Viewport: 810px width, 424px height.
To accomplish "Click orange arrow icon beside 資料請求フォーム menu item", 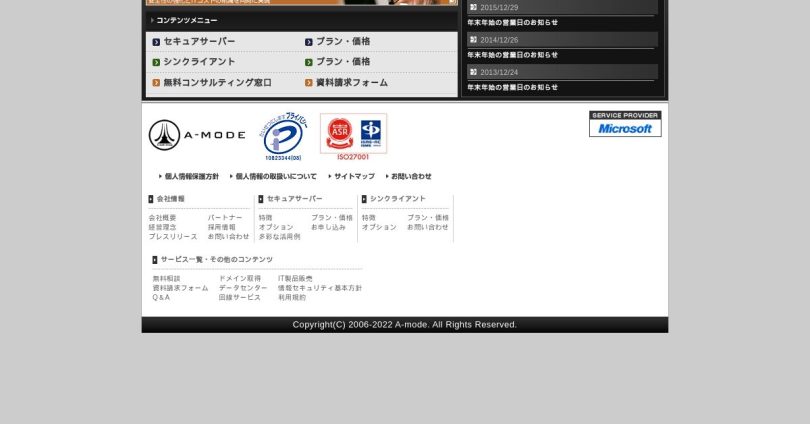I will pos(308,83).
